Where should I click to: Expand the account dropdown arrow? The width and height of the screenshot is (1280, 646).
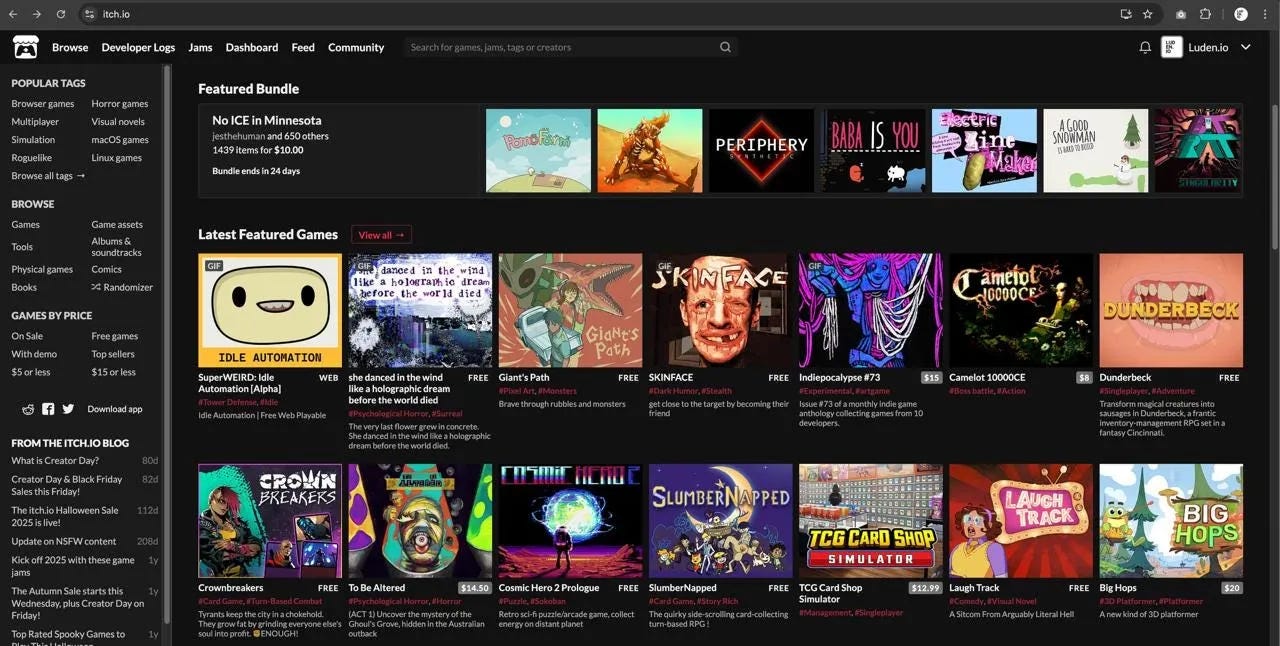(x=1246, y=47)
